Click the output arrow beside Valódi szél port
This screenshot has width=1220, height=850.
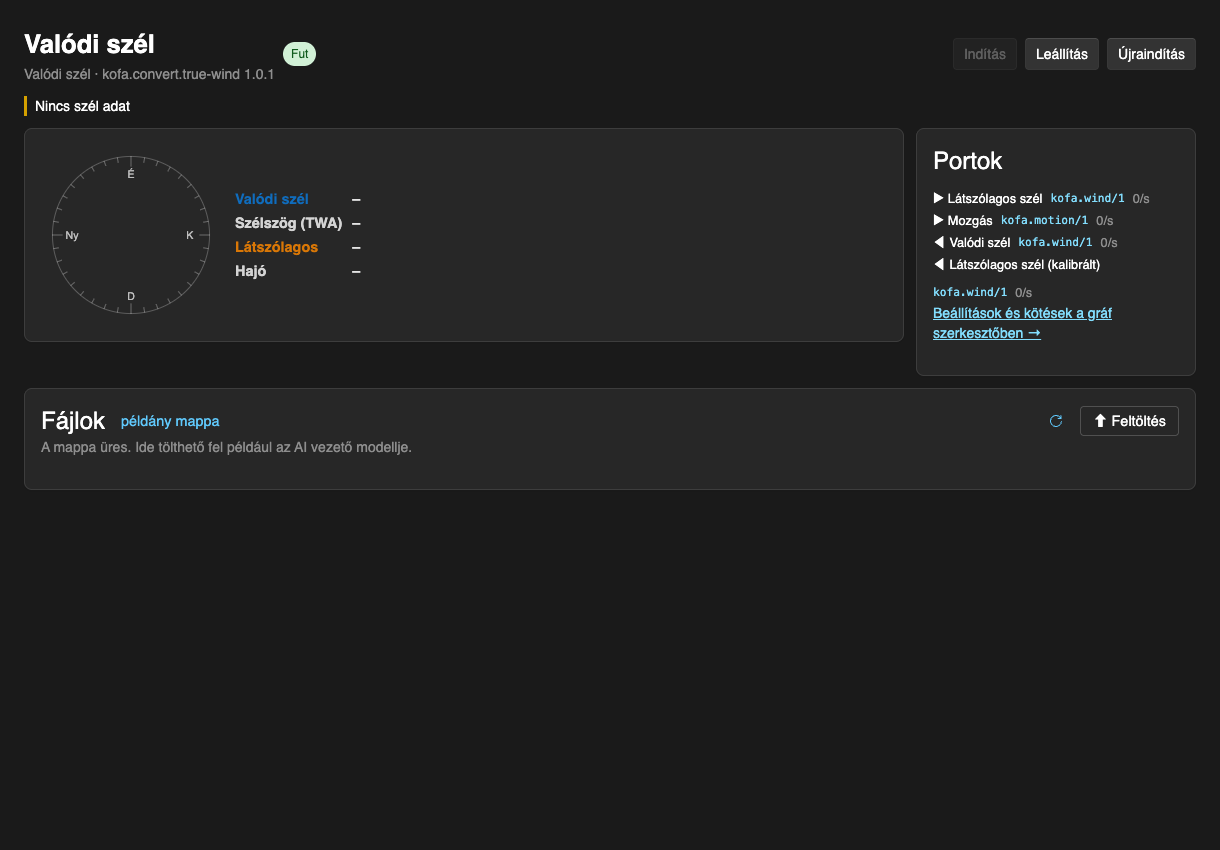point(938,242)
